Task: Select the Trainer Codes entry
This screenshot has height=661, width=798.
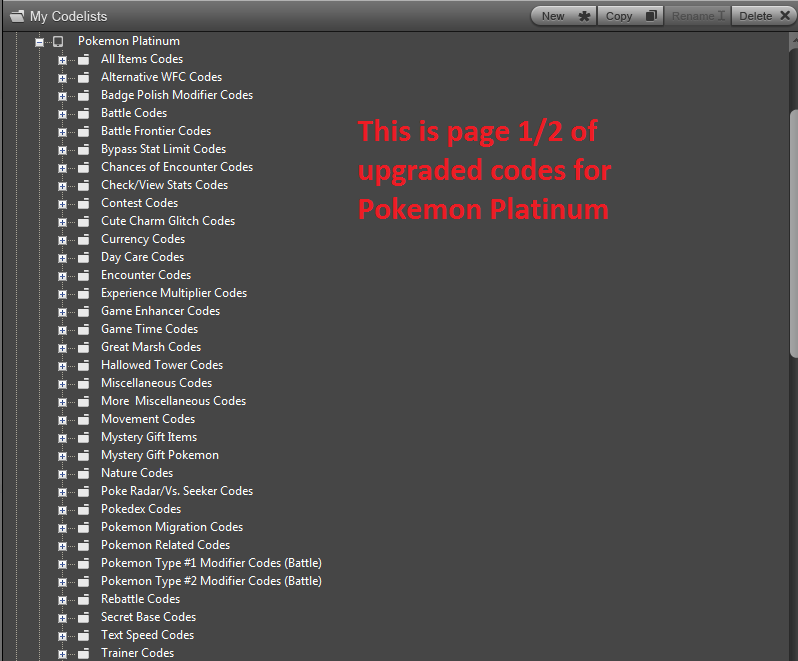Action: pyautogui.click(x=137, y=653)
